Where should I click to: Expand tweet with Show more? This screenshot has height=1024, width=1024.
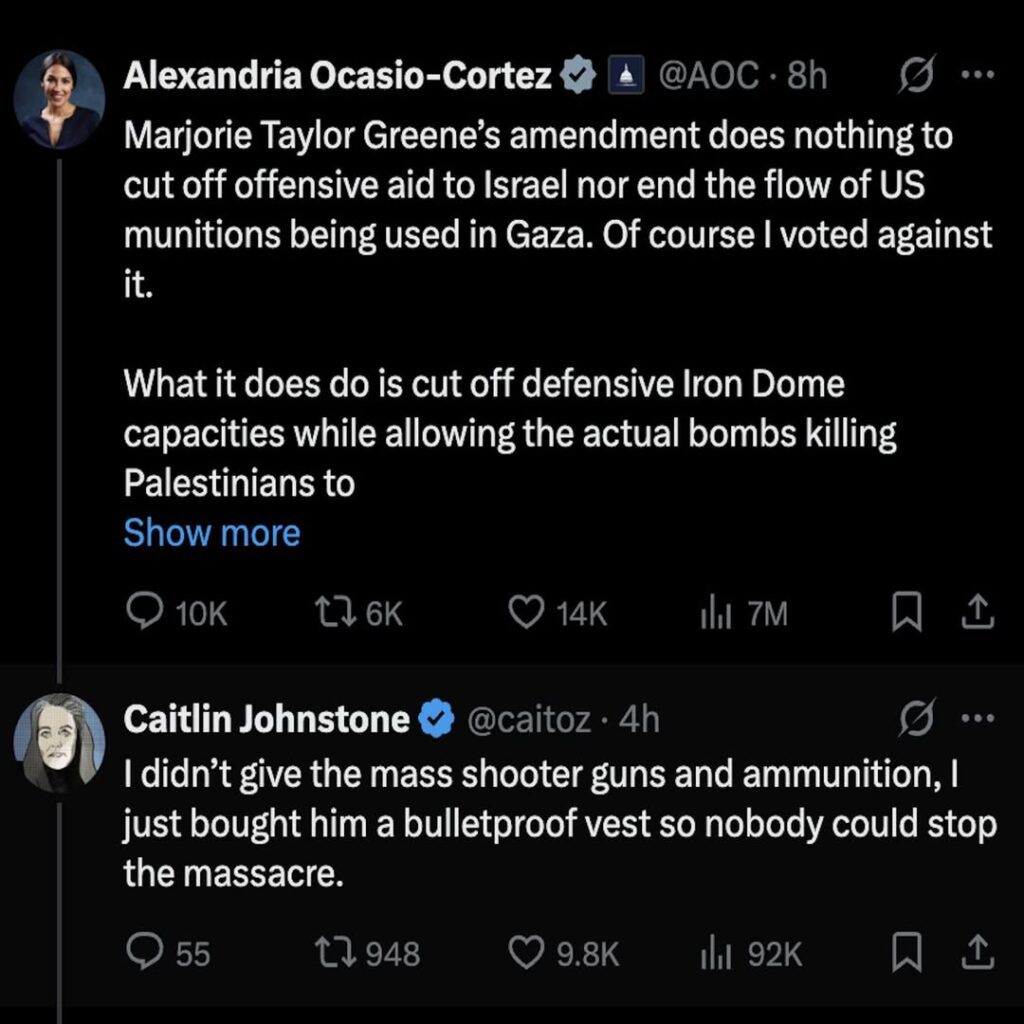[x=211, y=533]
